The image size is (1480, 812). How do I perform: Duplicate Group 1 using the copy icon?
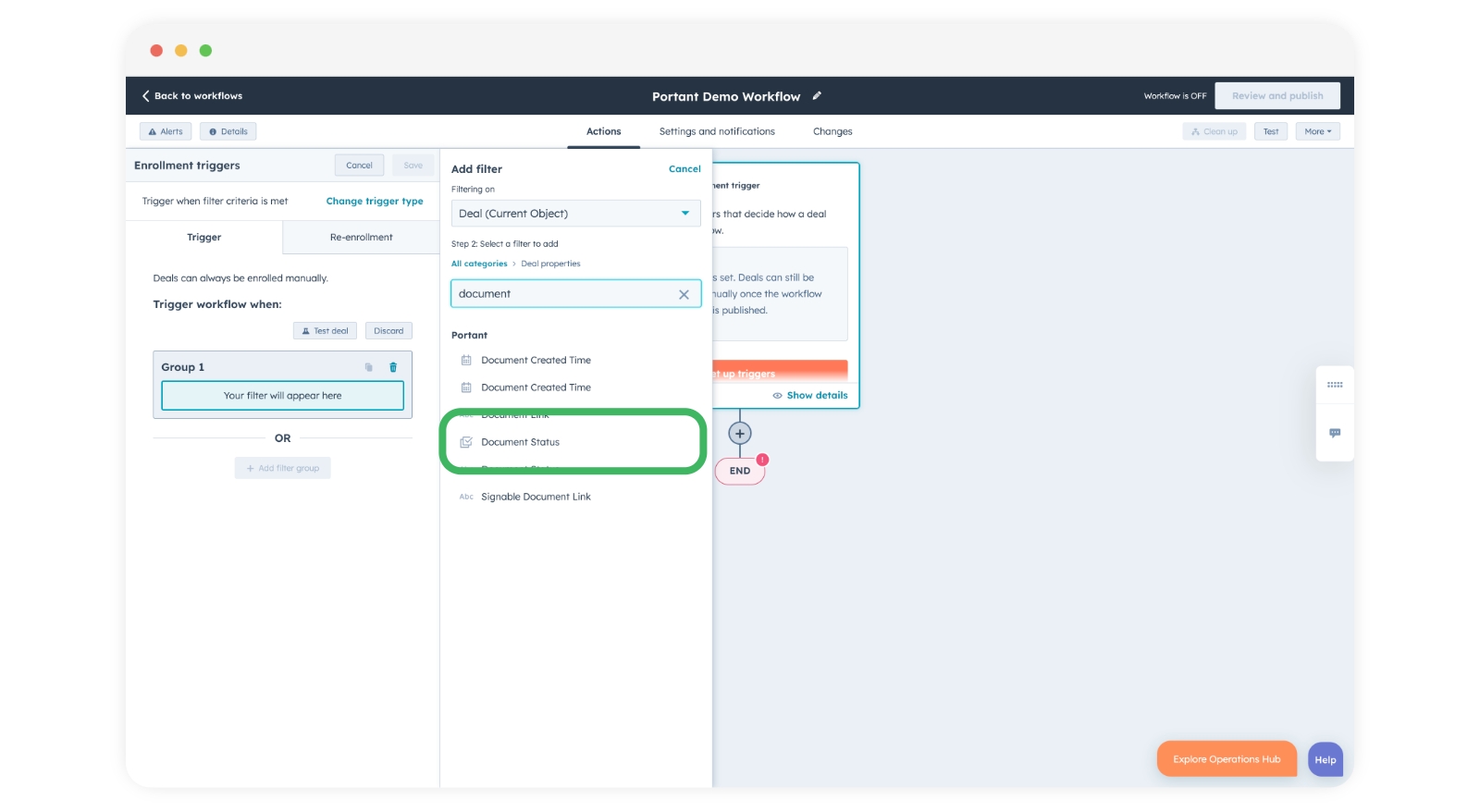pos(368,367)
